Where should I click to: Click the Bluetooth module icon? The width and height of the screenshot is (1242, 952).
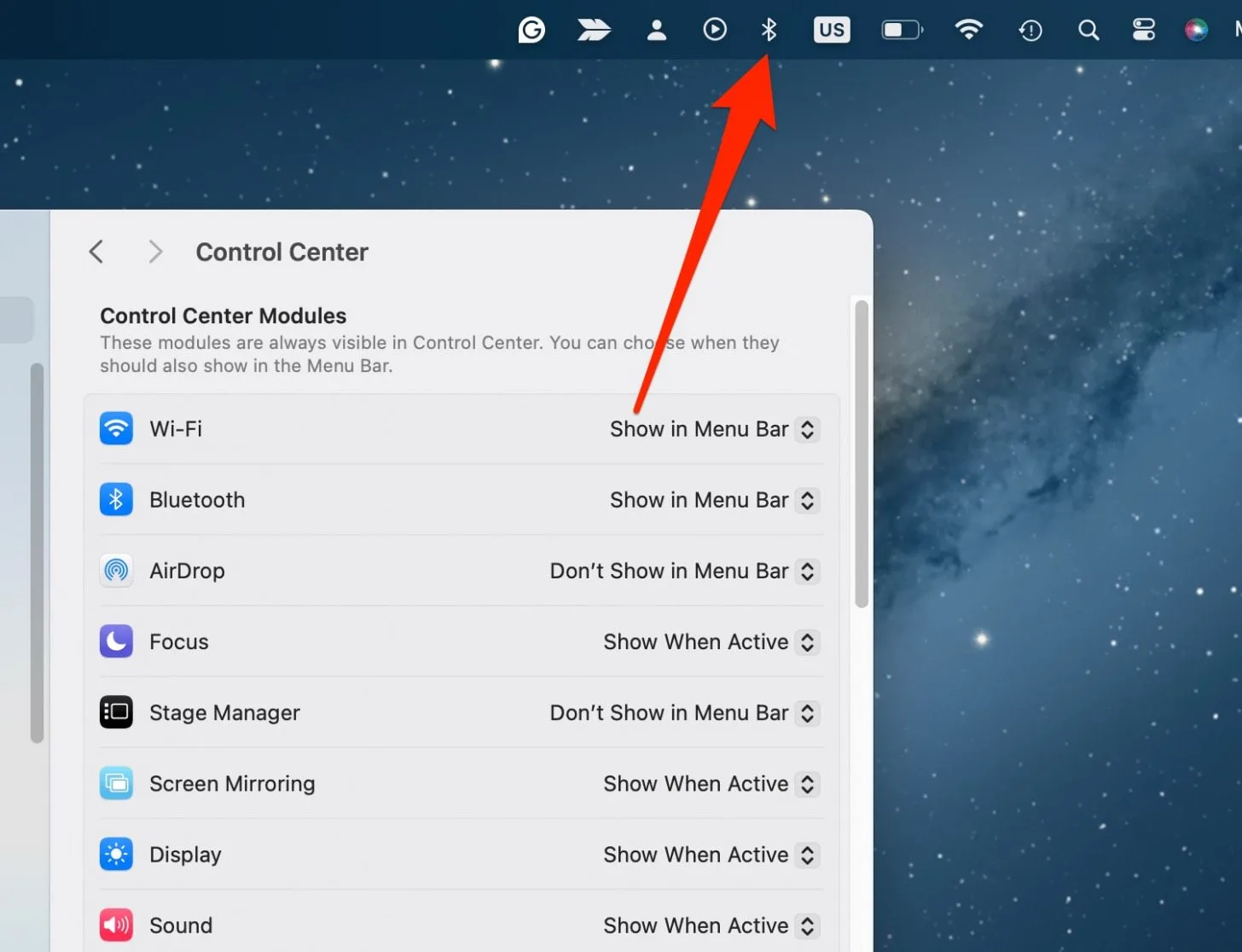click(116, 499)
